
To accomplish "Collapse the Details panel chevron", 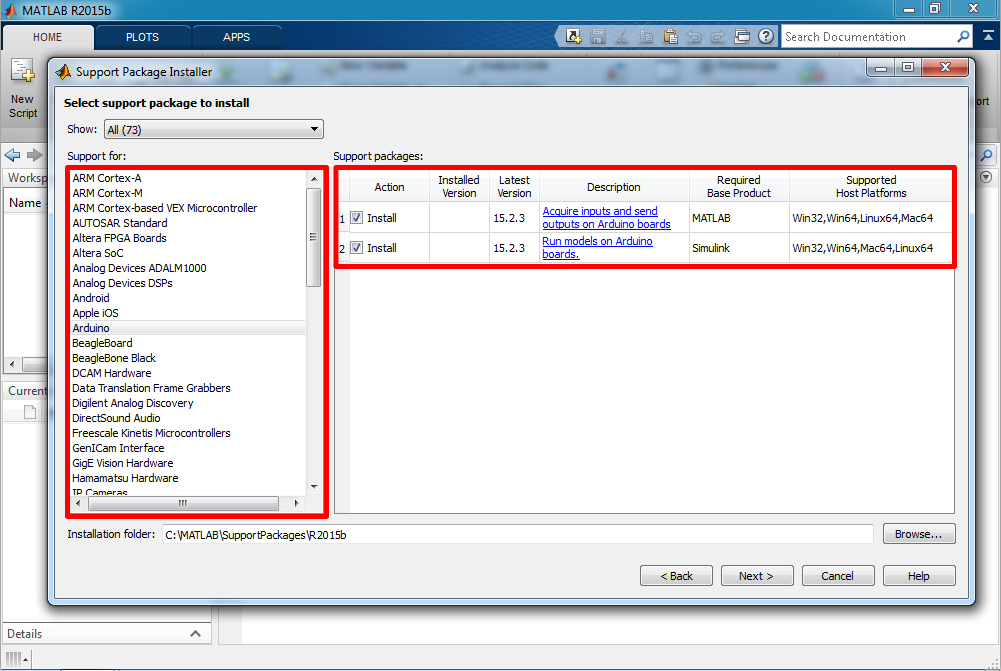I will pyautogui.click(x=195, y=633).
